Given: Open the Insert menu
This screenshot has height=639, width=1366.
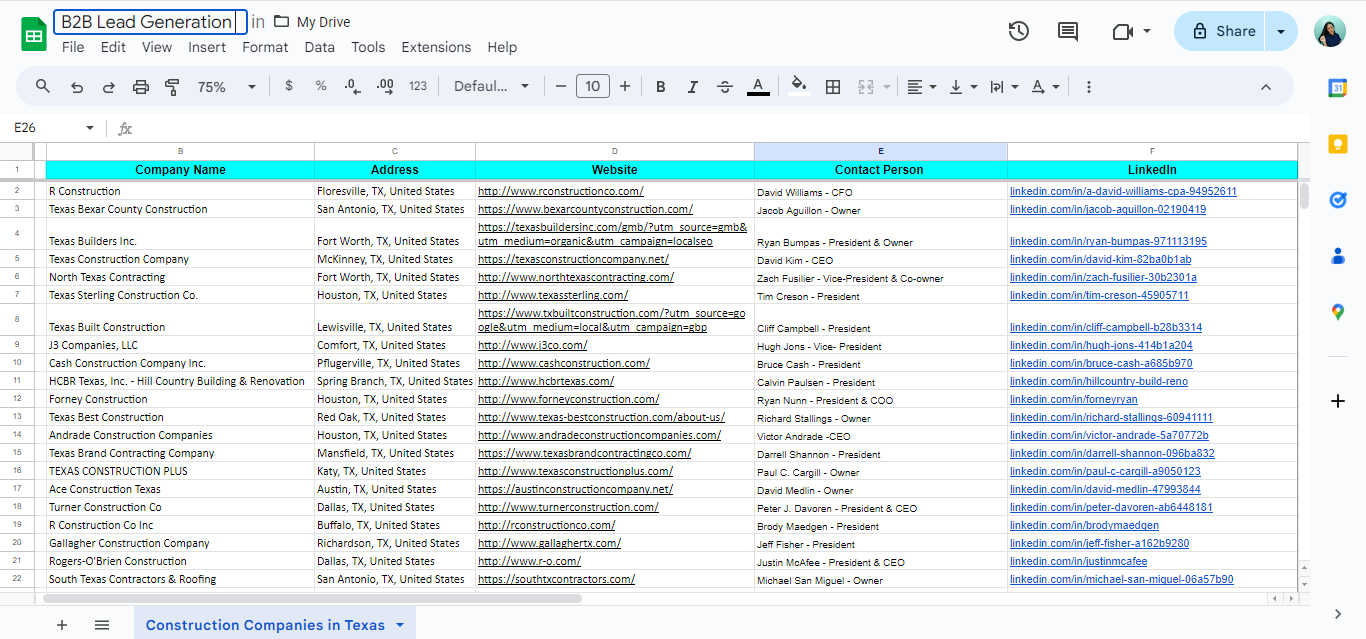Looking at the screenshot, I should (207, 47).
